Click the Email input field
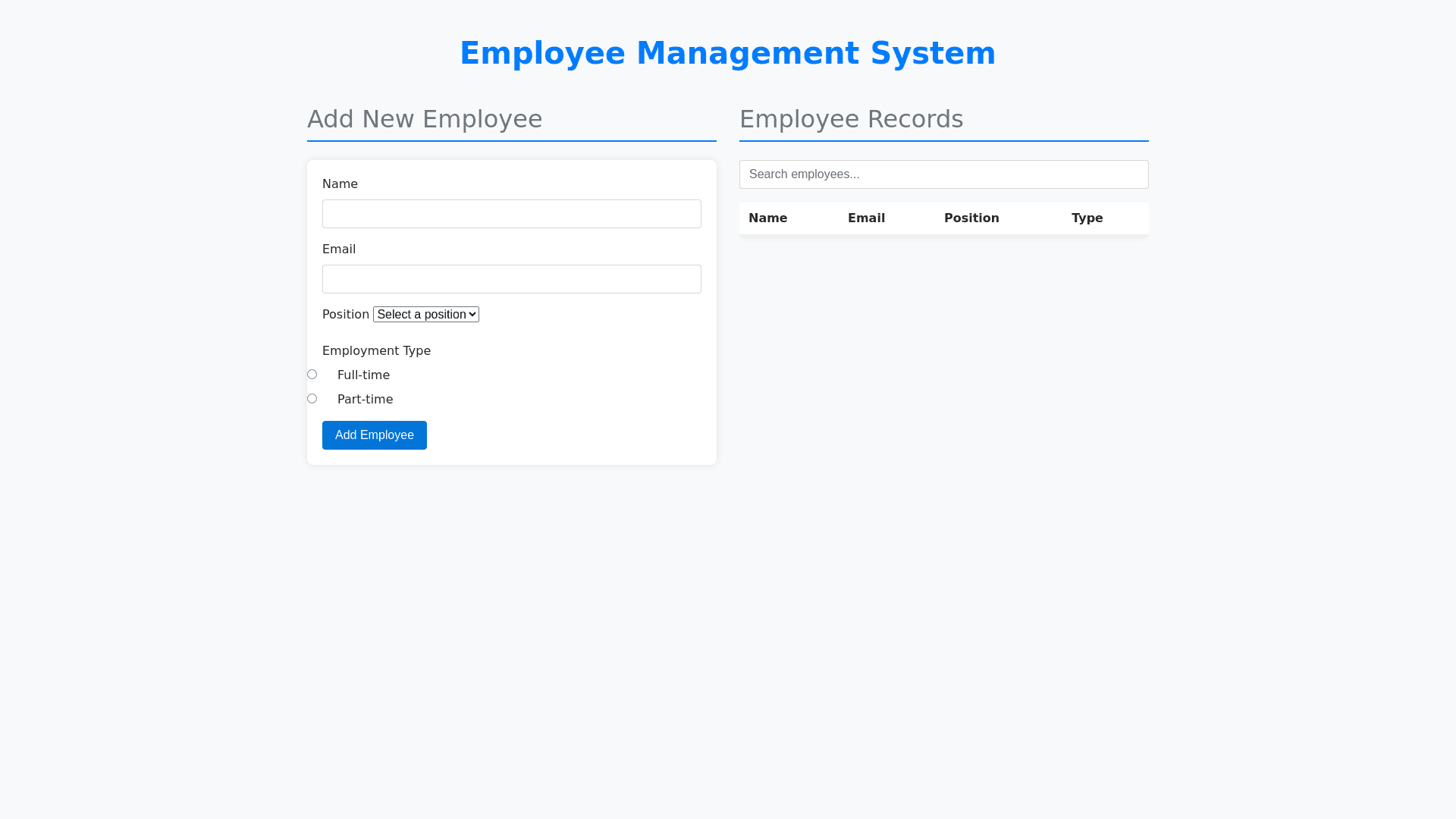 click(511, 279)
